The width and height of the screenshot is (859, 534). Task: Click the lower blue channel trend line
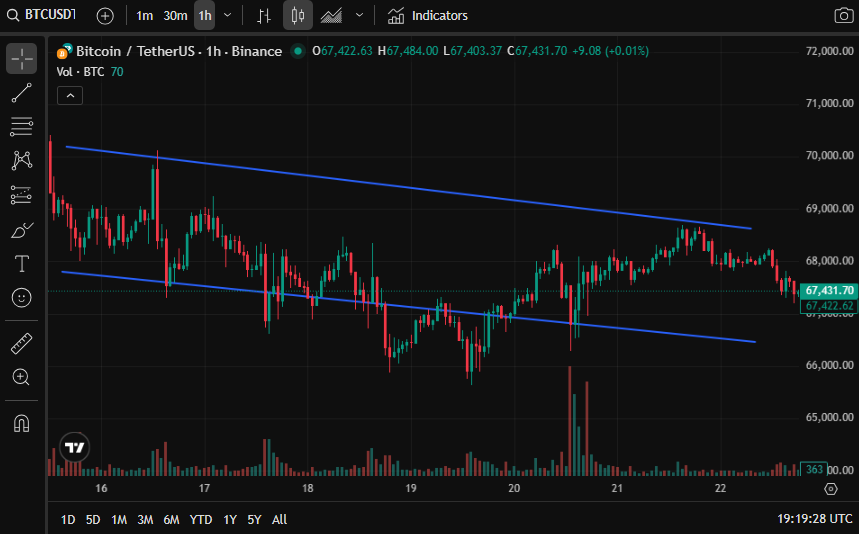408,307
